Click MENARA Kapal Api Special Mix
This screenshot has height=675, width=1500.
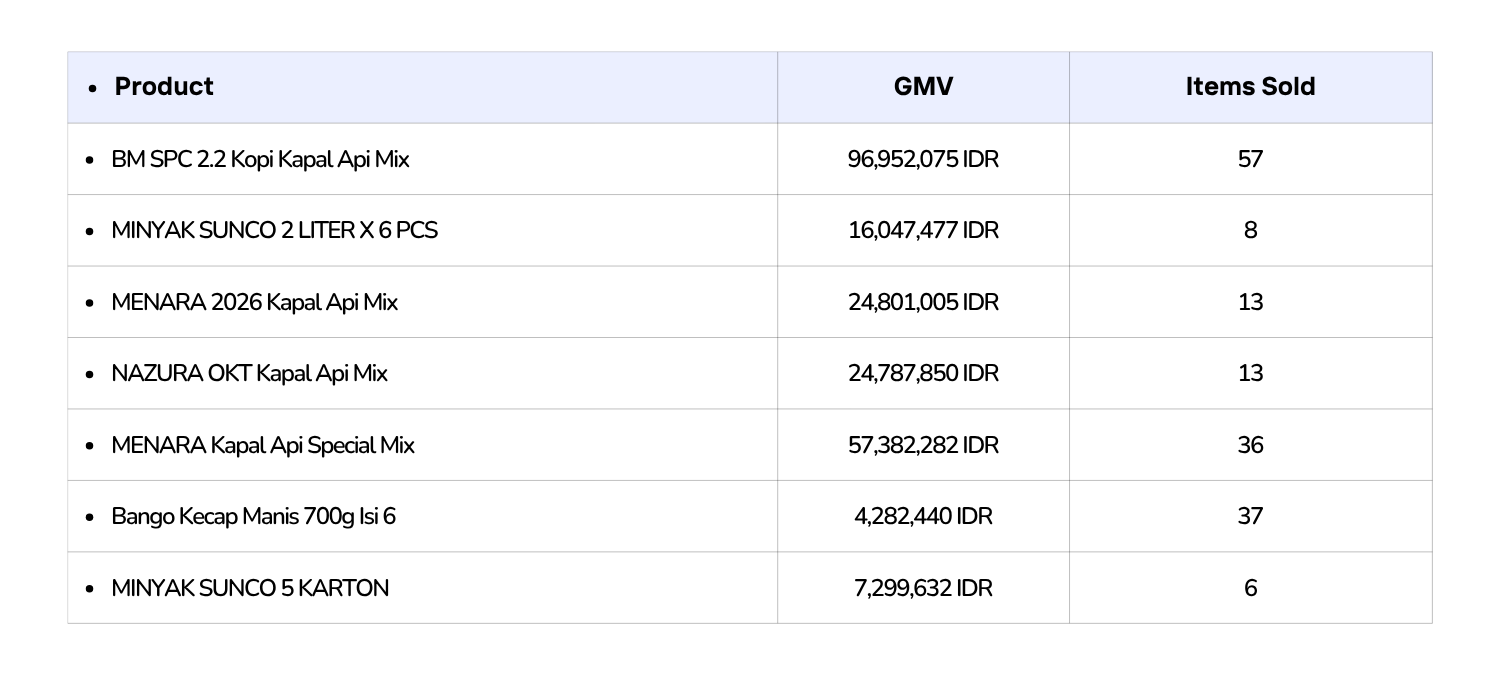click(x=263, y=445)
